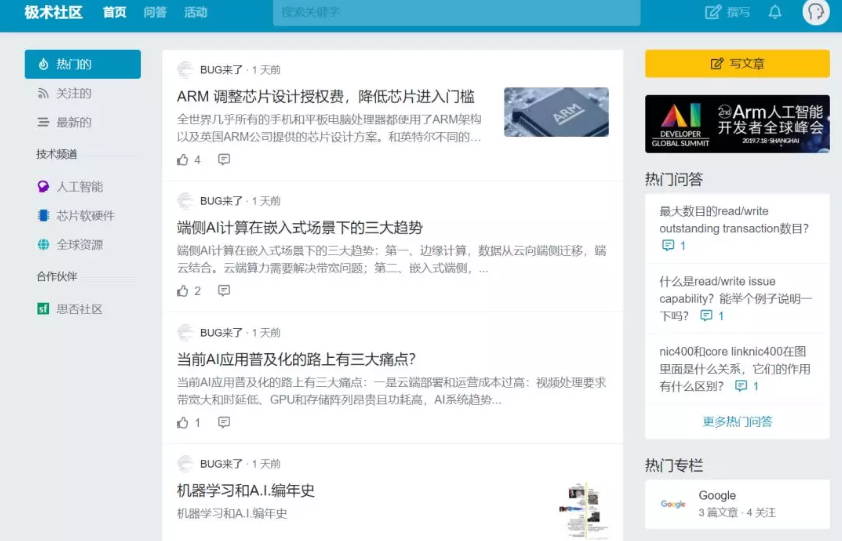Click the 极术社区 site logo

53,12
